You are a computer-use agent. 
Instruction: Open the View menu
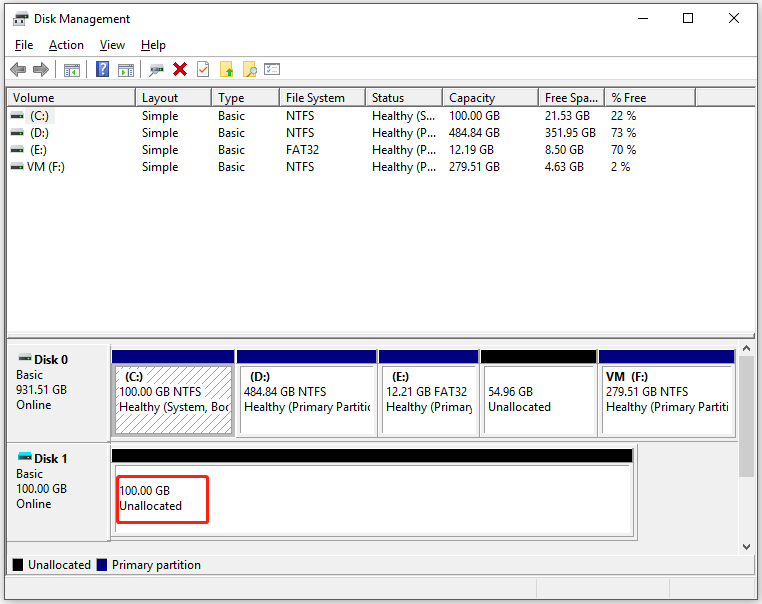112,45
